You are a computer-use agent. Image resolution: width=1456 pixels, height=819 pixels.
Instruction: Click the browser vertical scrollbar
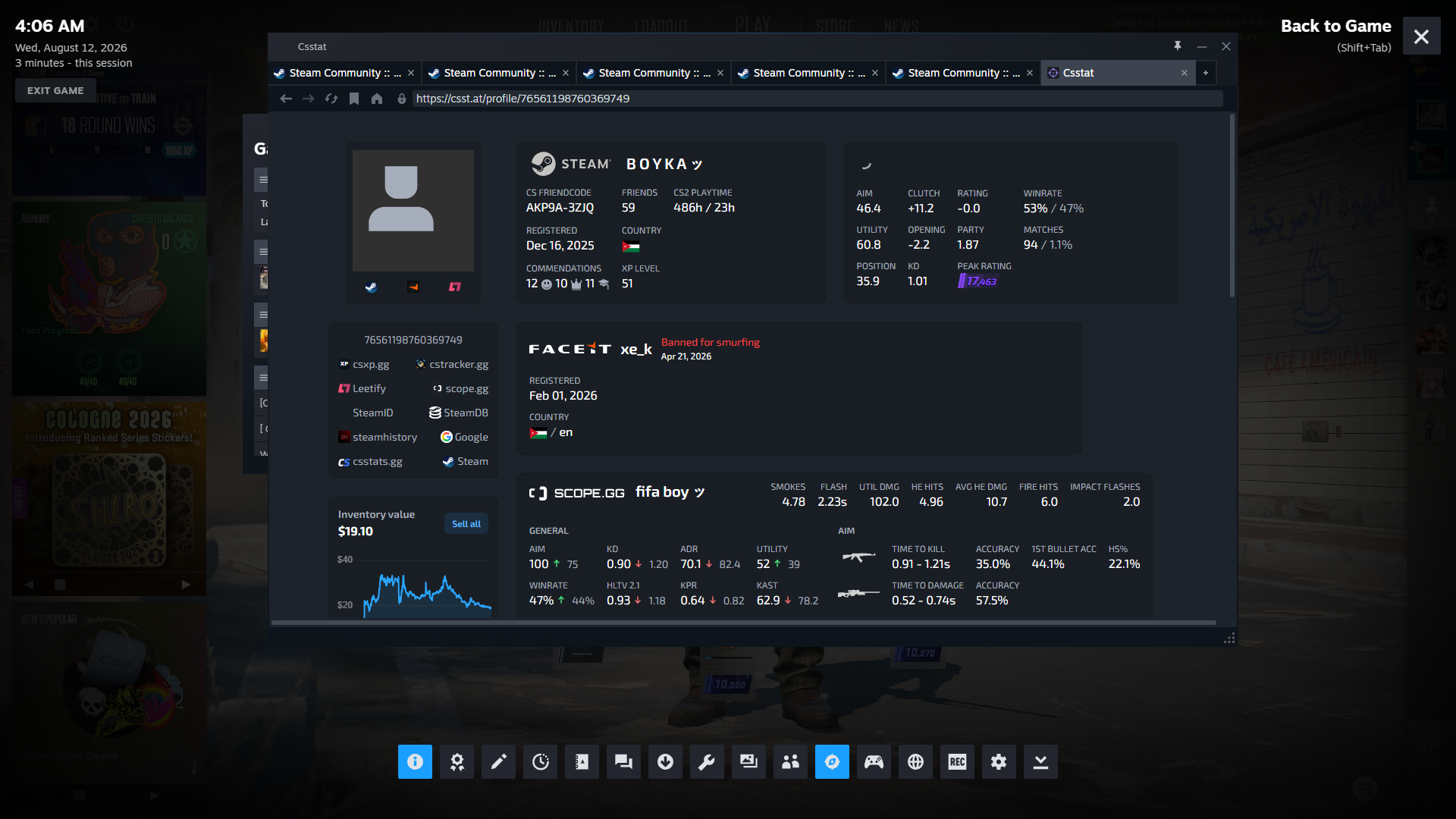[x=1232, y=205]
